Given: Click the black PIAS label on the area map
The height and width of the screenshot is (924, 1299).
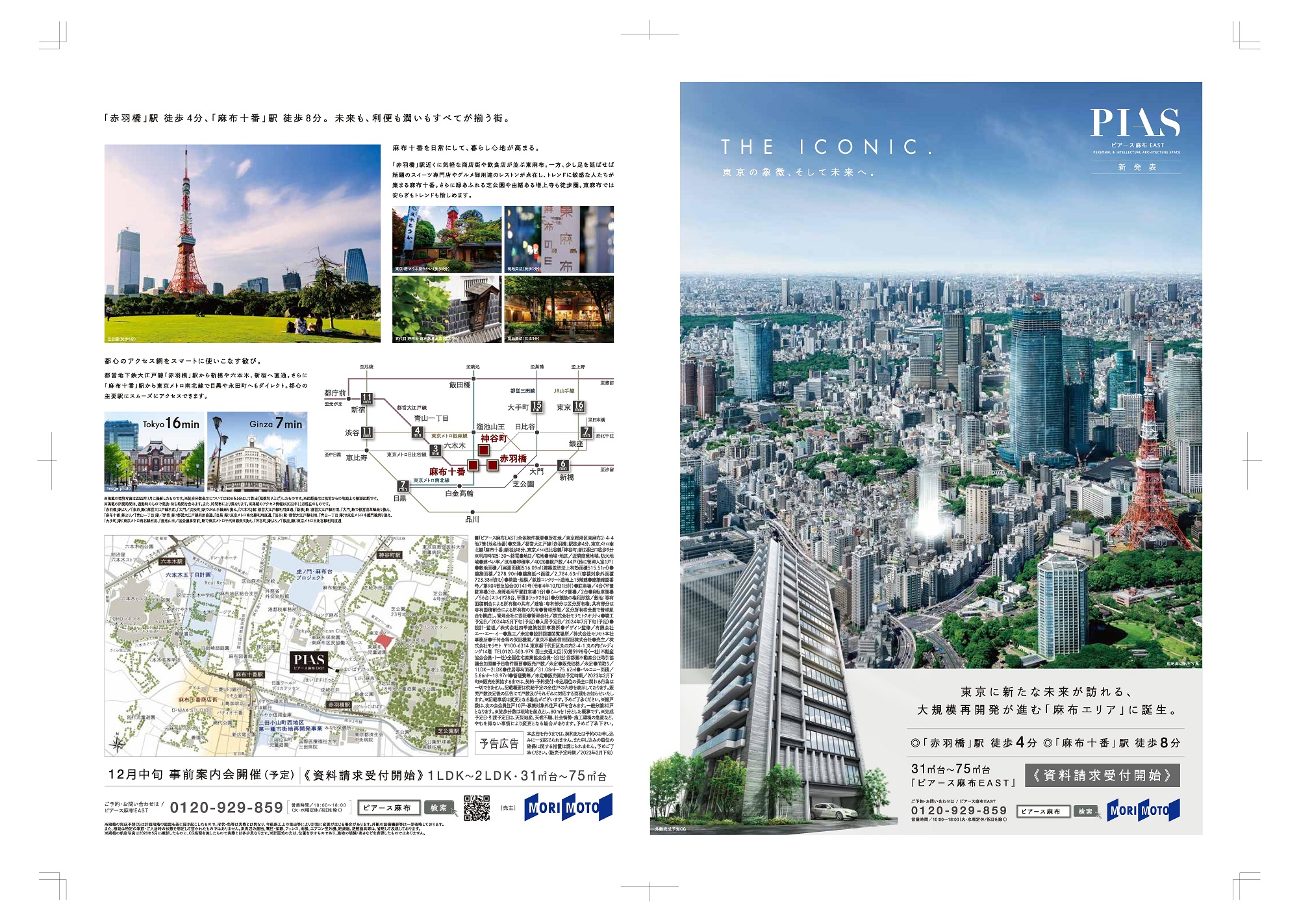Looking at the screenshot, I should point(309,662).
